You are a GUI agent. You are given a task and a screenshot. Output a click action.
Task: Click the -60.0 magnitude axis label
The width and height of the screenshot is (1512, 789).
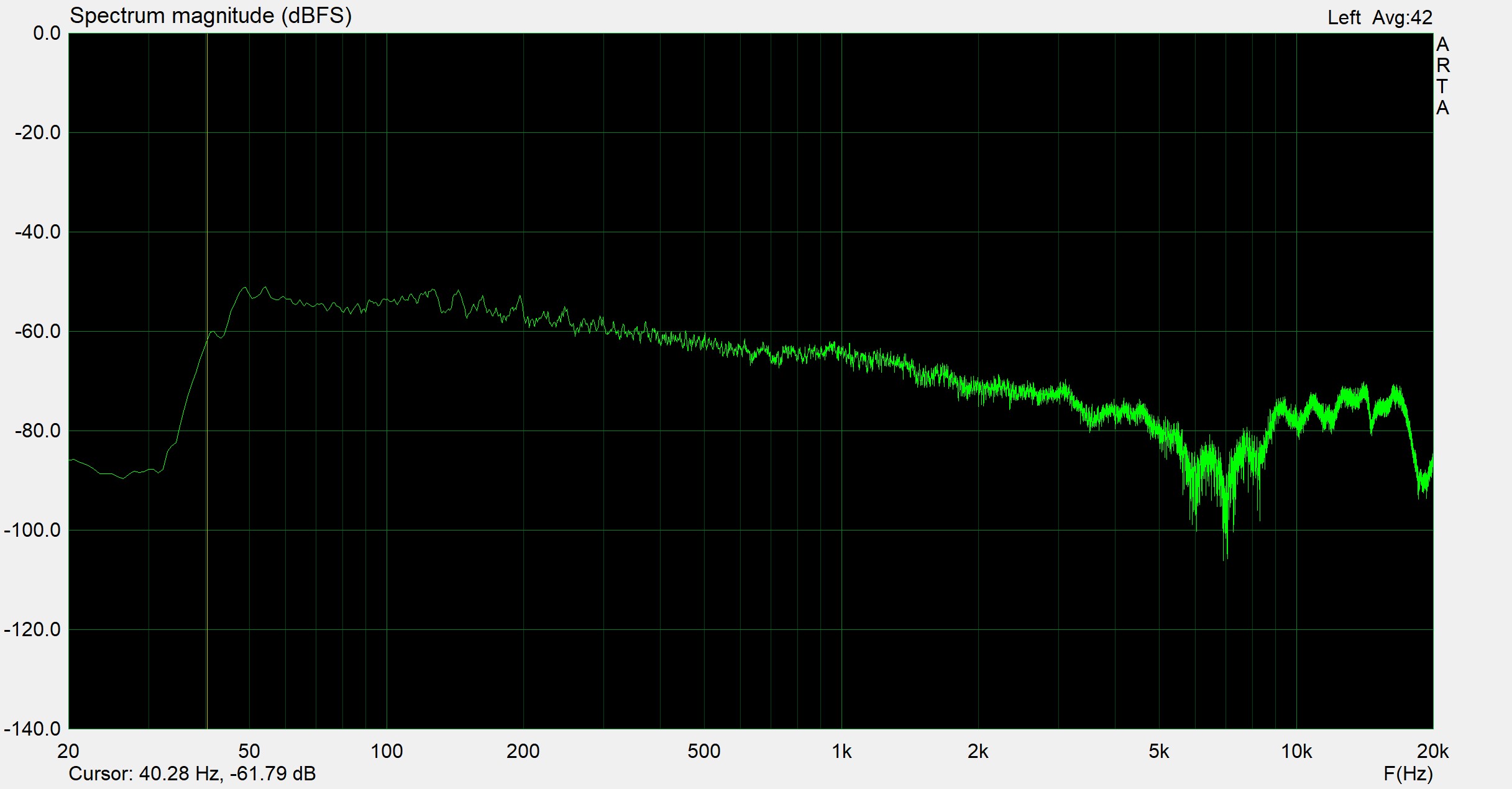pyautogui.click(x=37, y=331)
